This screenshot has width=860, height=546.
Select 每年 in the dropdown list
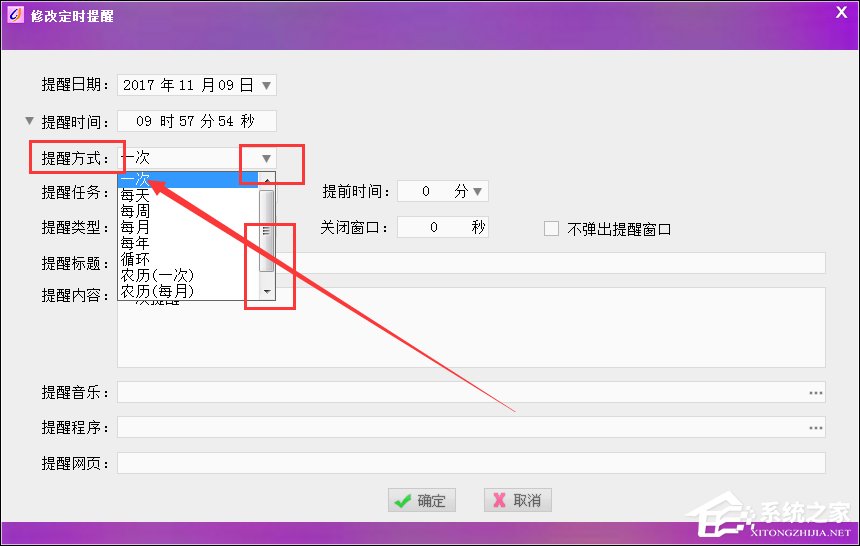pos(187,243)
